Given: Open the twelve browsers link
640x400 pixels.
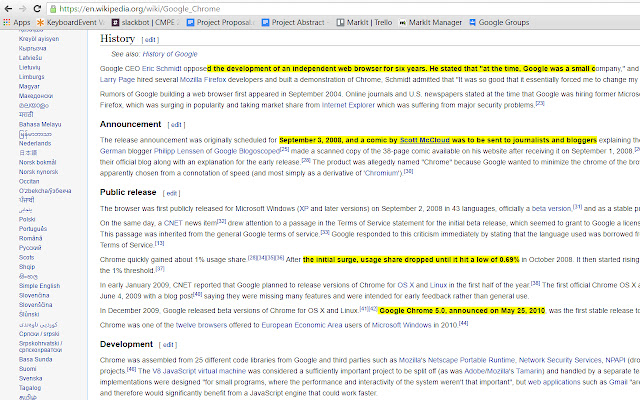Looking at the screenshot, I should point(201,325).
